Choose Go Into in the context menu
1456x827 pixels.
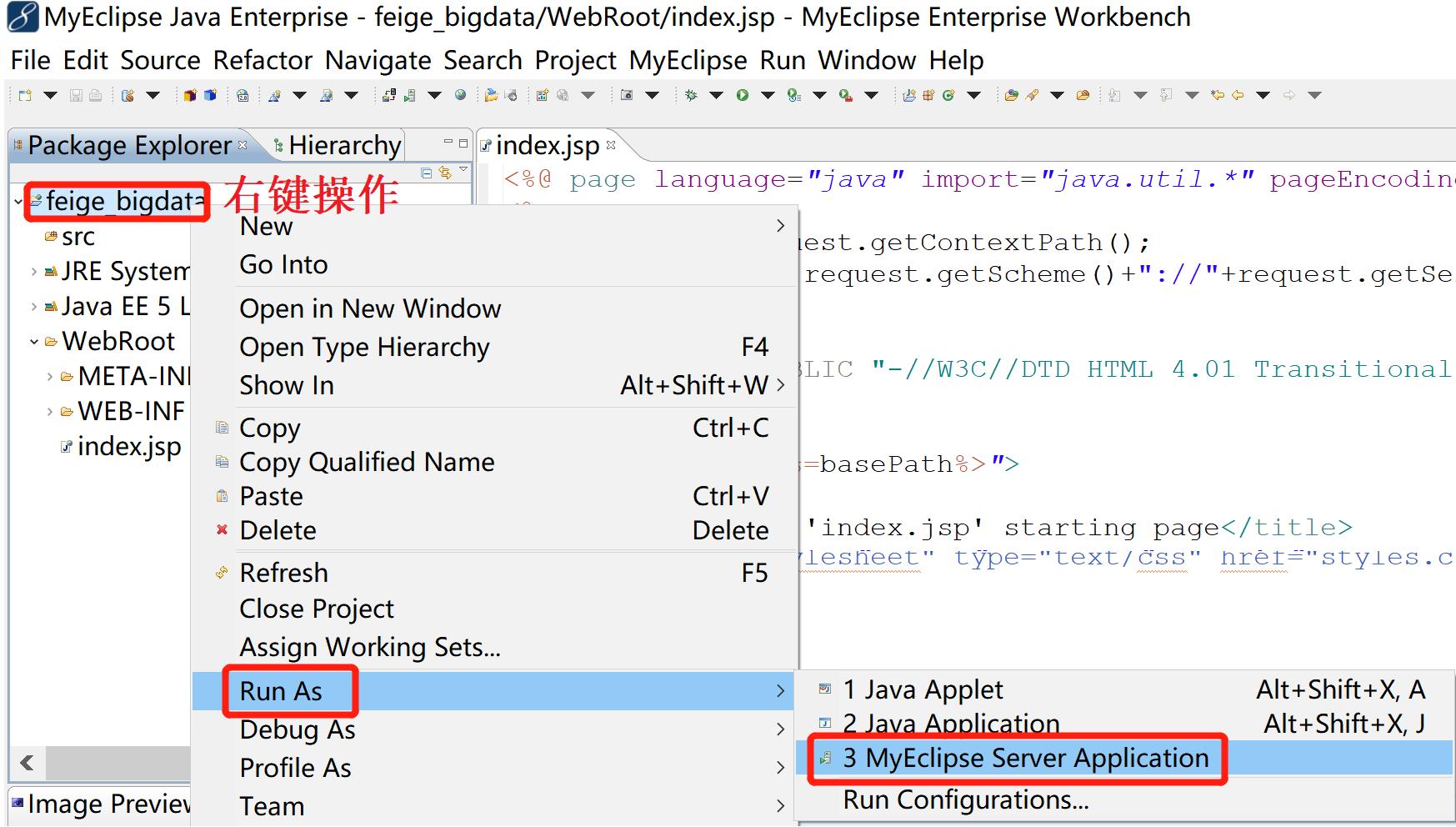[495, 264]
